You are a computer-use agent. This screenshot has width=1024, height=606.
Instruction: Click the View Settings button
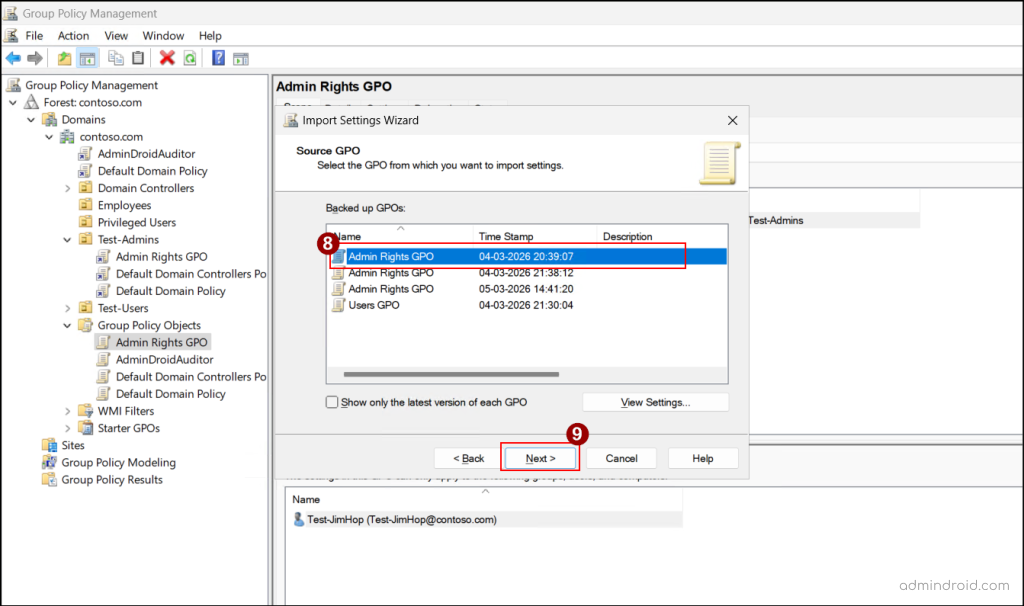[655, 401]
